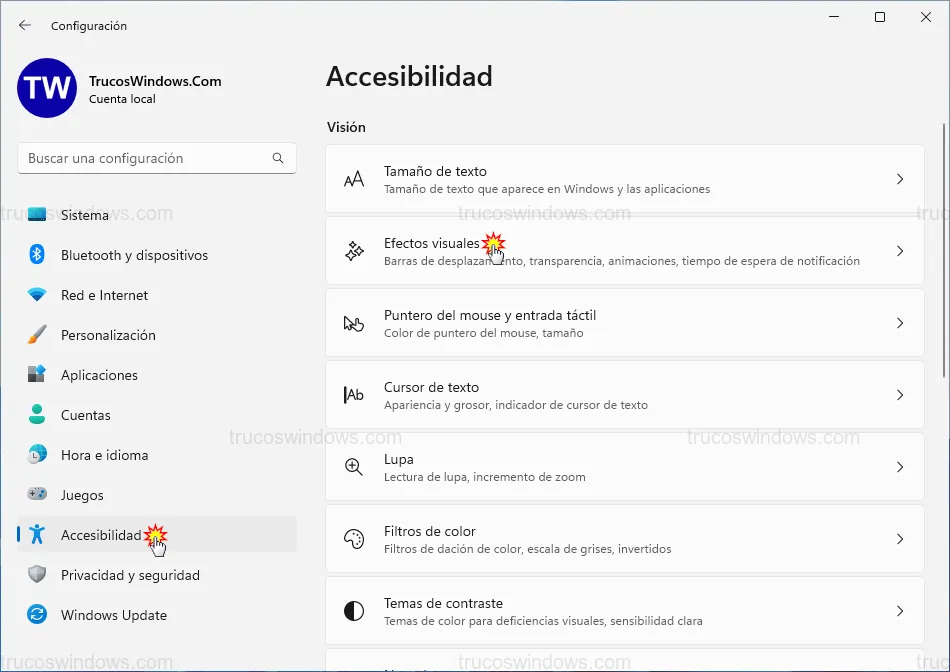Click the Lupa magnifier icon

coord(354,467)
